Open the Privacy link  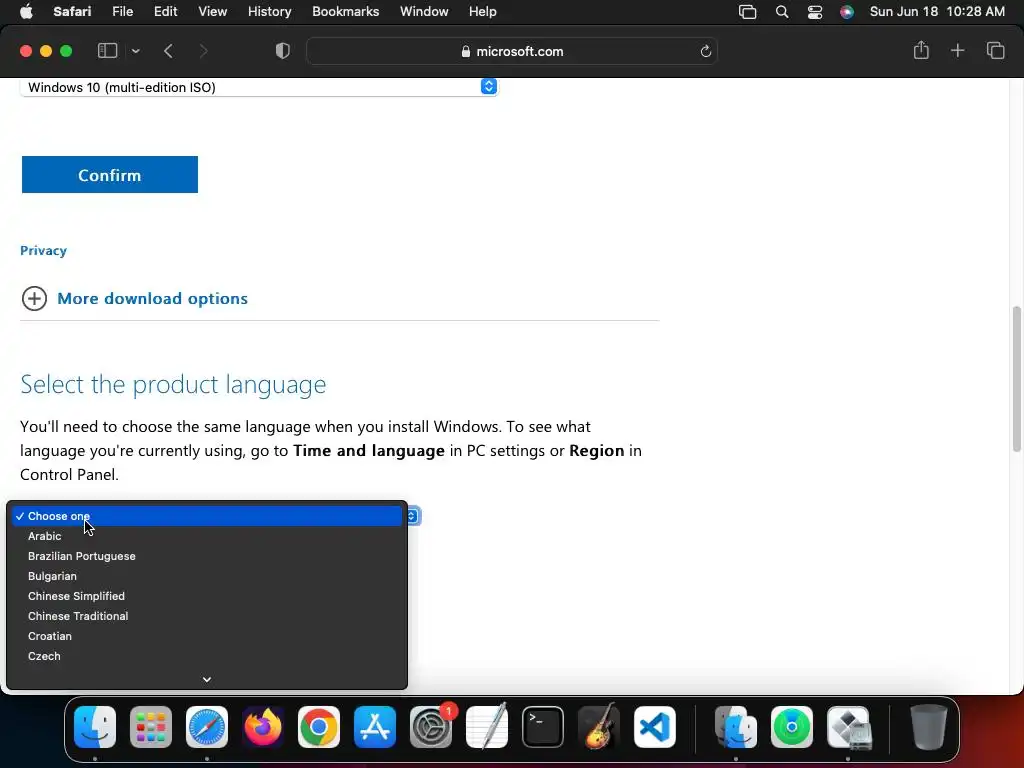tap(43, 250)
